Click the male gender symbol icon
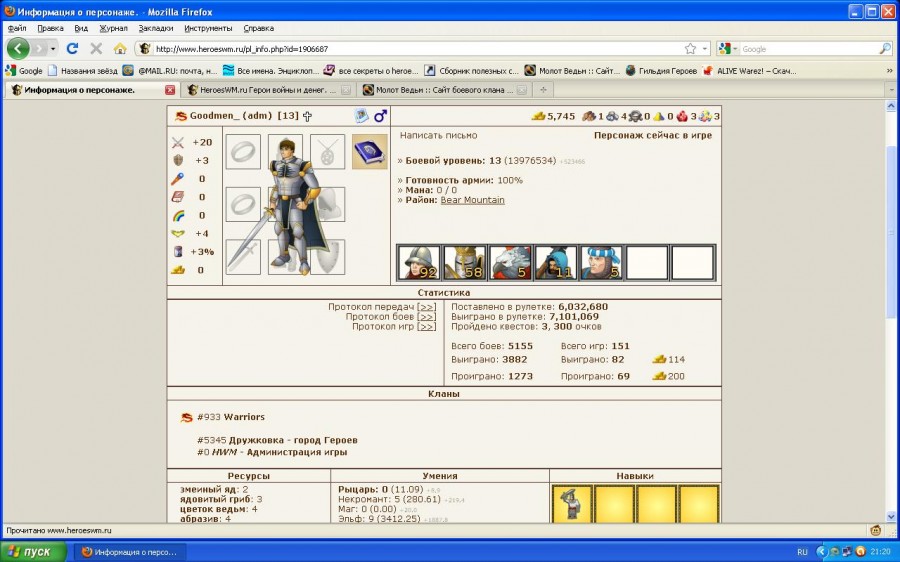This screenshot has width=900, height=562. point(380,116)
